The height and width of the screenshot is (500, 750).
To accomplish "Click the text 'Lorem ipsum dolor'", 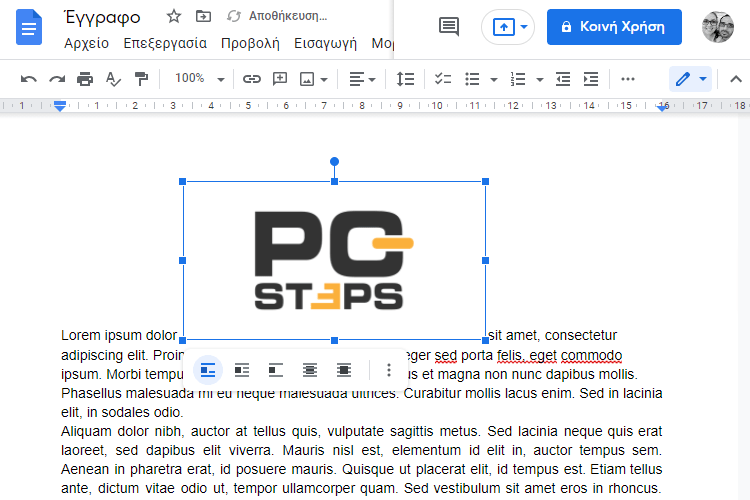I will point(119,335).
